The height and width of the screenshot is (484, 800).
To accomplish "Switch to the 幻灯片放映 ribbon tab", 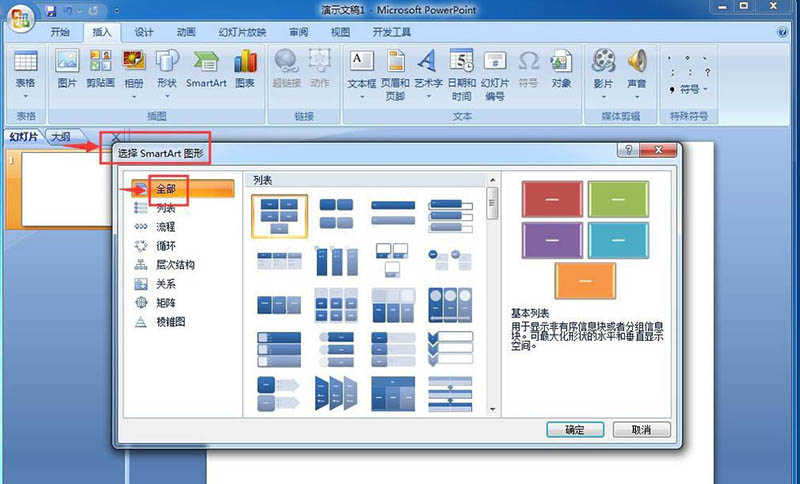I will tap(242, 32).
